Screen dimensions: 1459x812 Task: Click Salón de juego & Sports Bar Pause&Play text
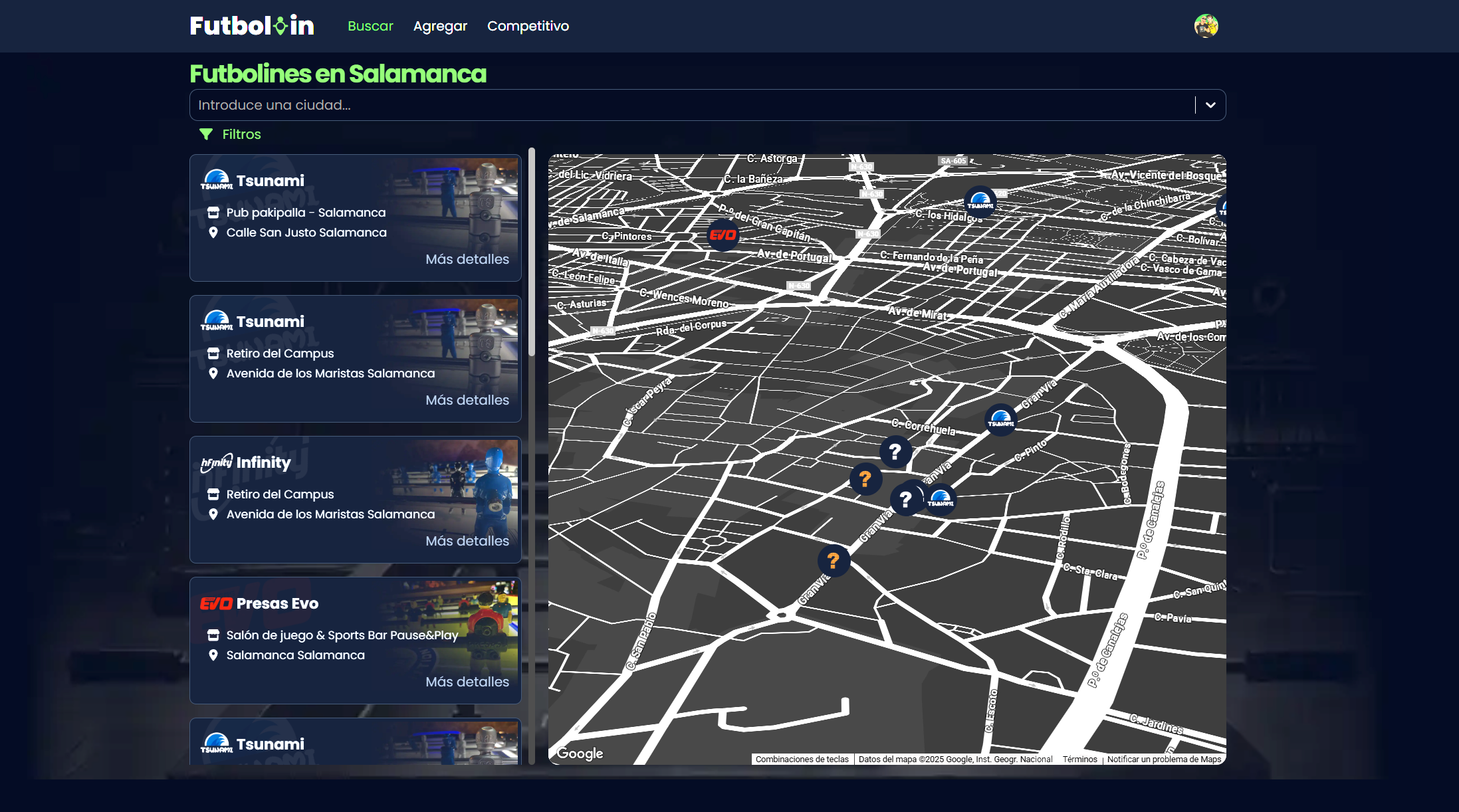coord(342,635)
